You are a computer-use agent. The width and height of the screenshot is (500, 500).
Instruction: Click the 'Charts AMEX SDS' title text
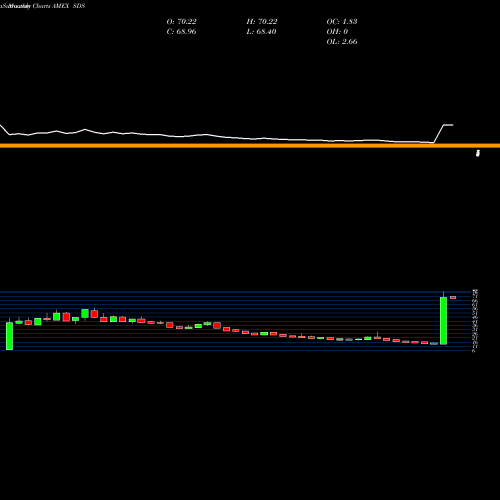[59, 6]
